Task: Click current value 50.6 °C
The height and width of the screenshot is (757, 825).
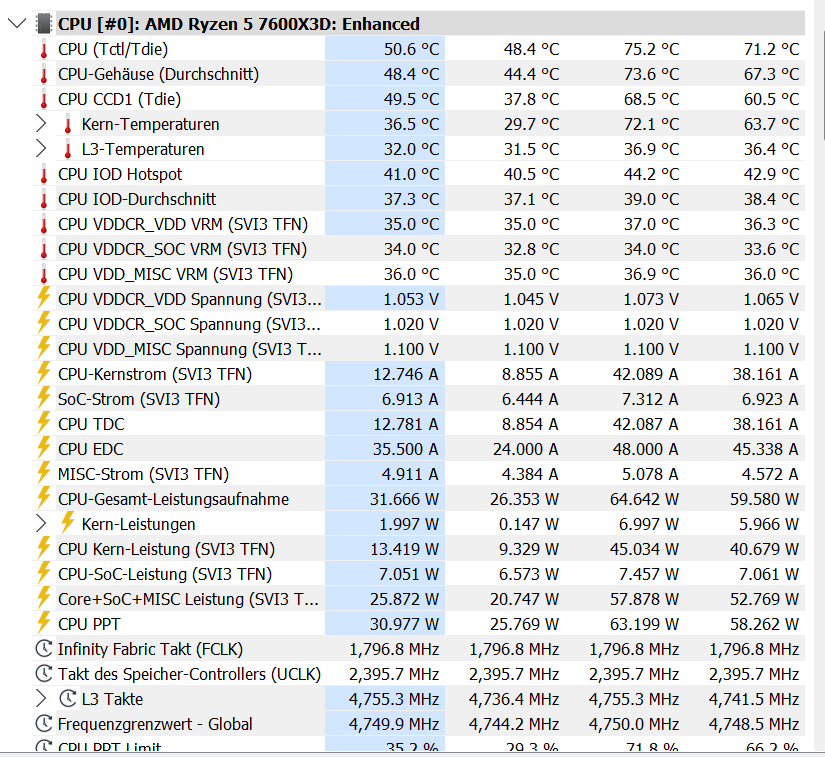Action: coord(411,49)
